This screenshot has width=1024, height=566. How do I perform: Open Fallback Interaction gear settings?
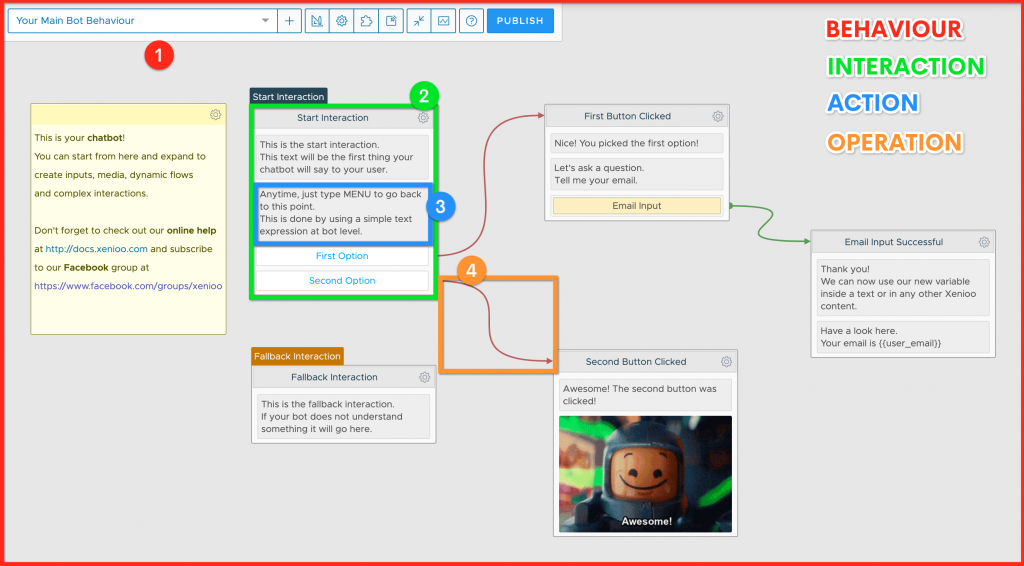coord(424,377)
